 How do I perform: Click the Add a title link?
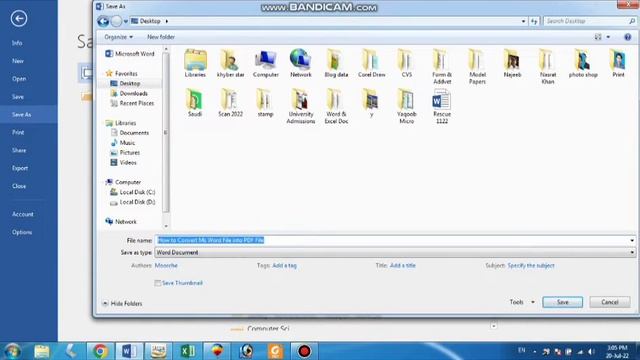click(x=402, y=265)
